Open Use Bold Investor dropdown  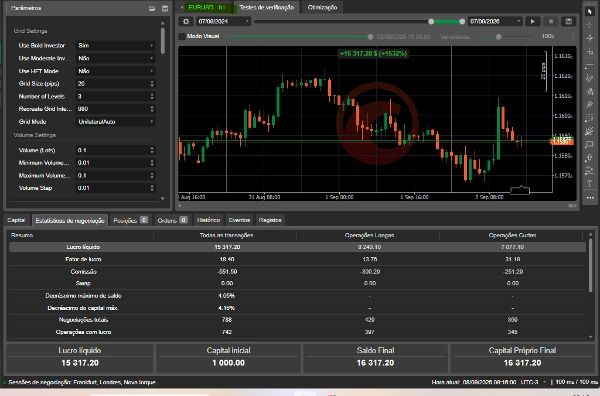point(115,46)
